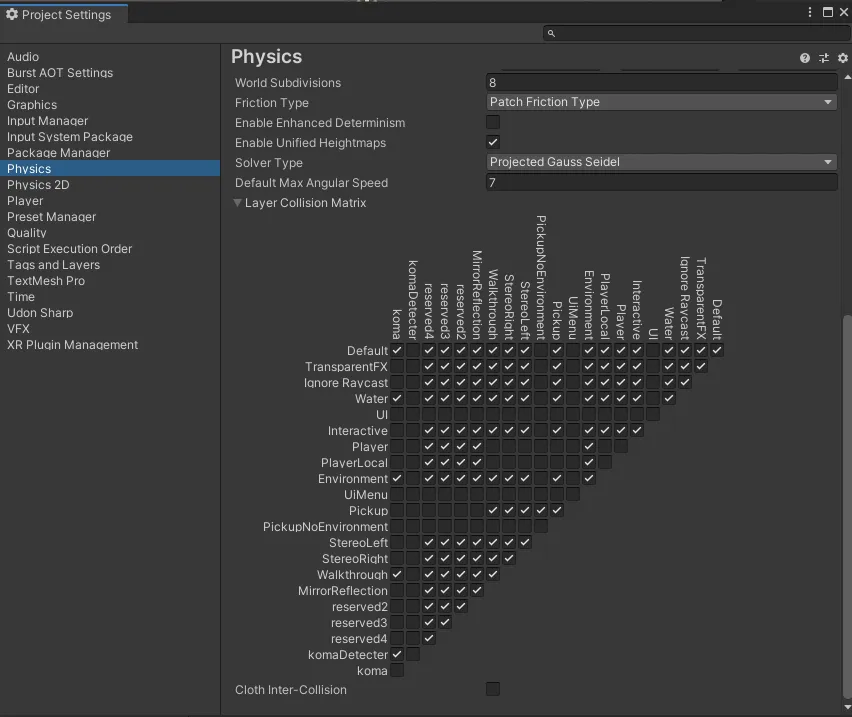Click the World Subdivisions value field
852x717 pixels.
coord(661,83)
